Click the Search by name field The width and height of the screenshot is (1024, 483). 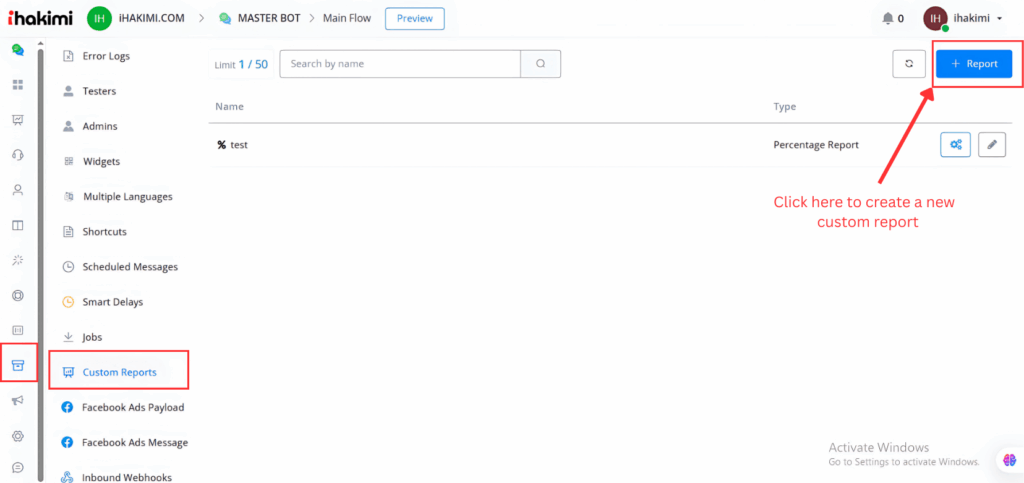point(400,64)
